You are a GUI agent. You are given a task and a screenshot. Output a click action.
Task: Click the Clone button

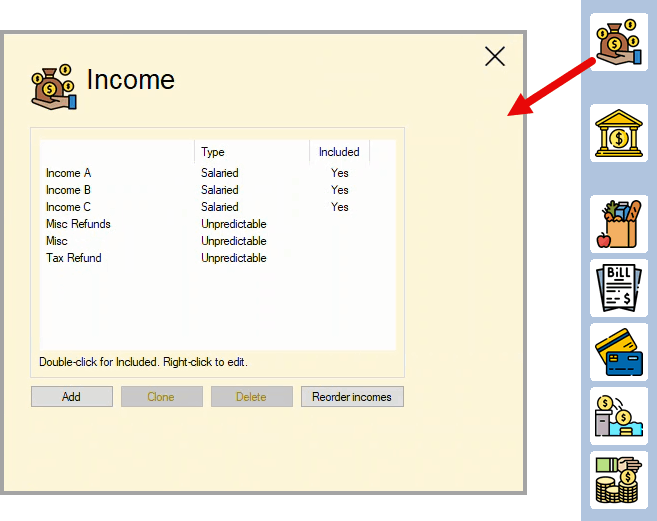[x=162, y=397]
